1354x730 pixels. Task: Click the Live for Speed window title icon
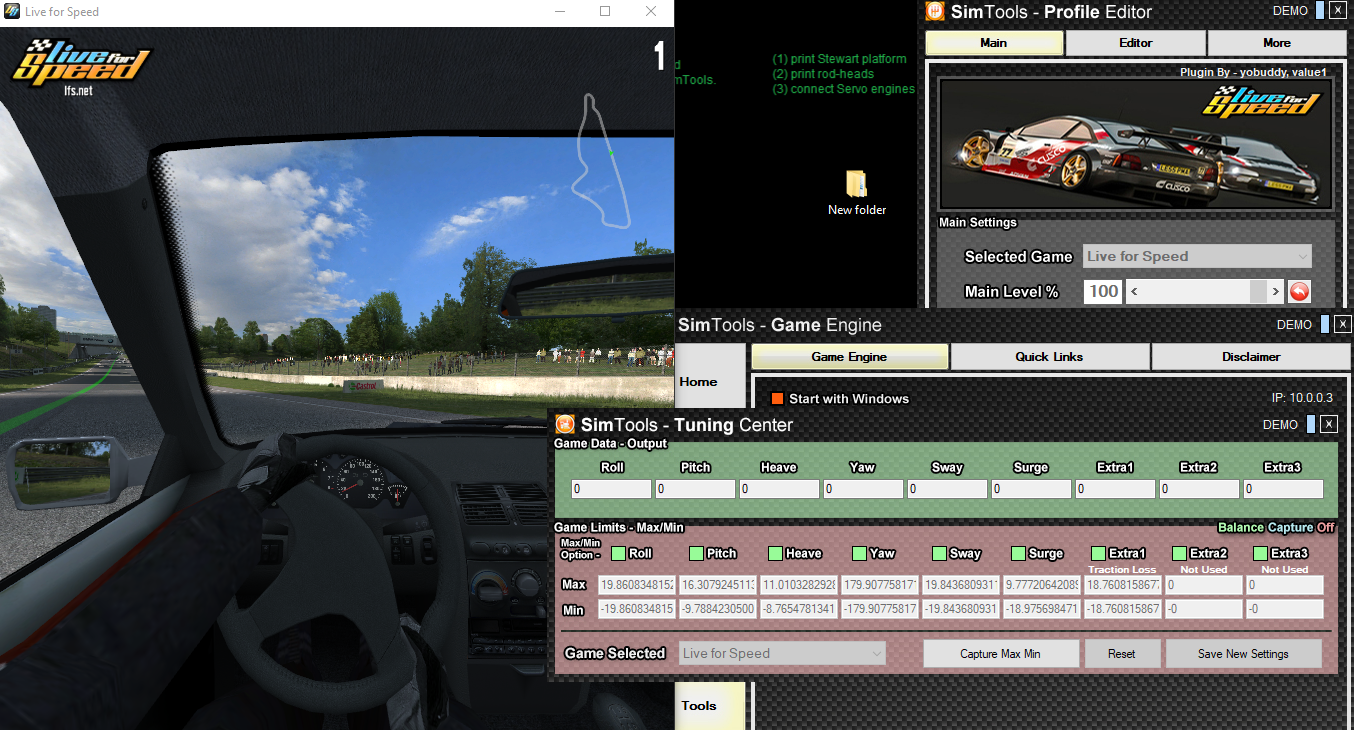click(x=13, y=12)
